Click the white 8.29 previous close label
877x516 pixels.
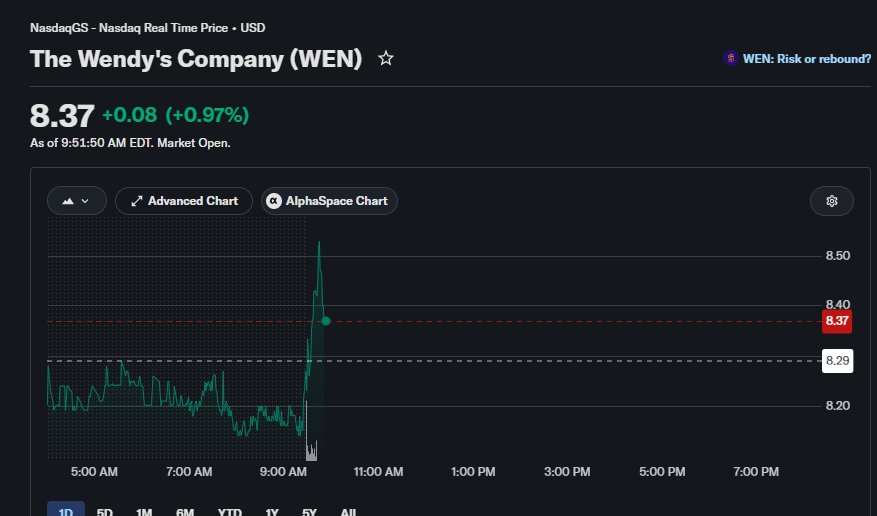[x=837, y=361]
